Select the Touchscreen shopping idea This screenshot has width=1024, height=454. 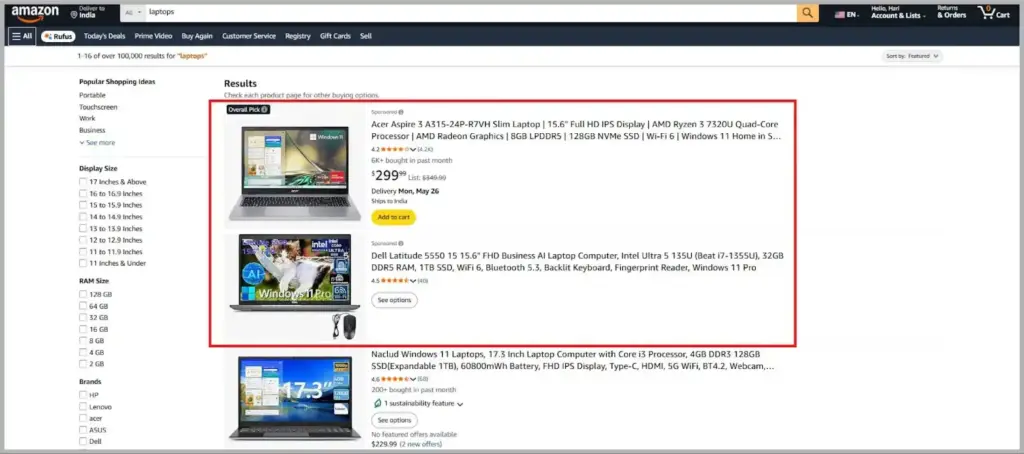99,107
